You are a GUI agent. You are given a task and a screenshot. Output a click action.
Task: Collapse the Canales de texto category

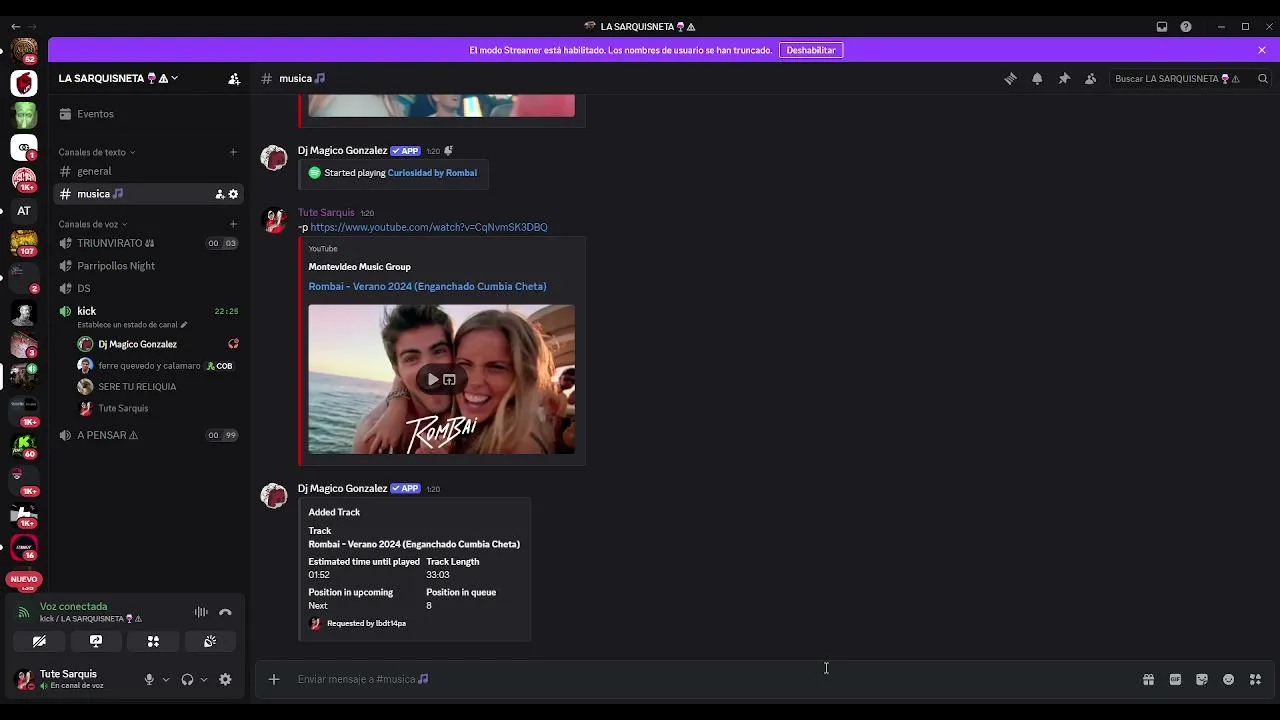(x=97, y=152)
